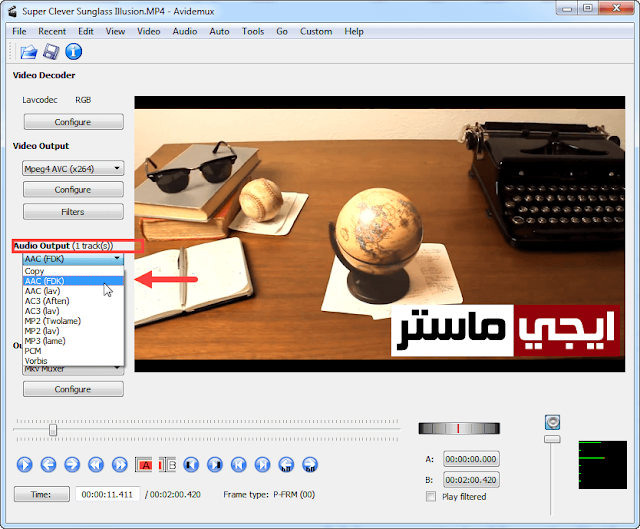Open the Recent menu
The width and height of the screenshot is (640, 529).
(x=52, y=31)
